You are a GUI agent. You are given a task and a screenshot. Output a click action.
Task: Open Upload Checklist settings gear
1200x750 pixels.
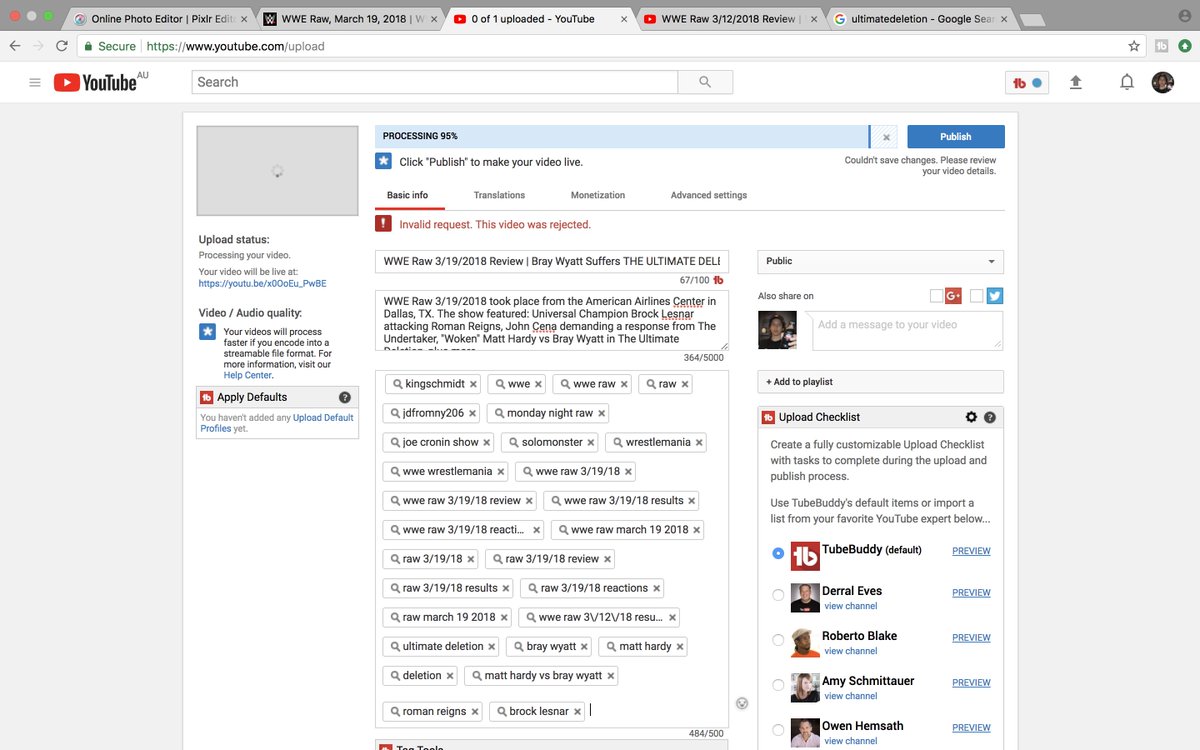[x=971, y=417]
